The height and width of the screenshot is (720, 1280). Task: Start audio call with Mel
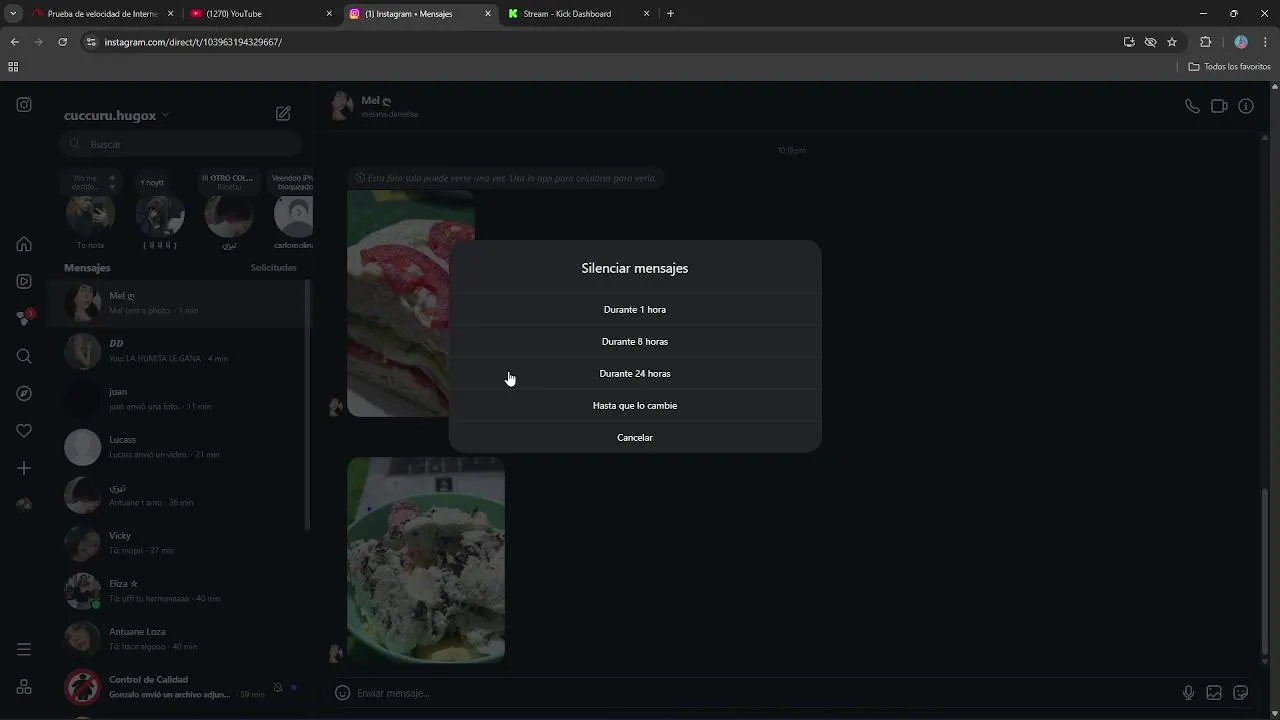click(1192, 106)
